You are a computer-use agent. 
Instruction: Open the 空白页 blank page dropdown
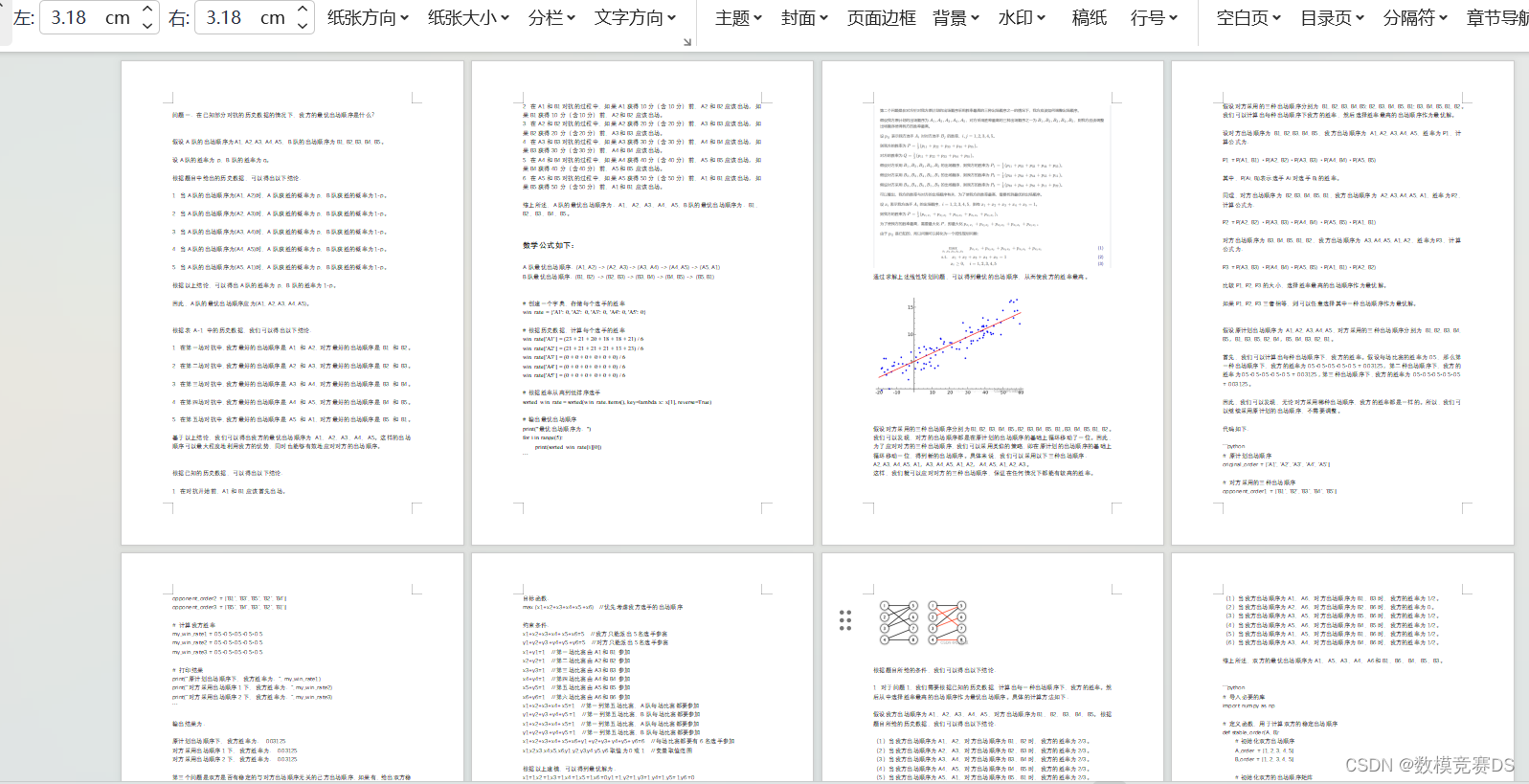point(1248,17)
